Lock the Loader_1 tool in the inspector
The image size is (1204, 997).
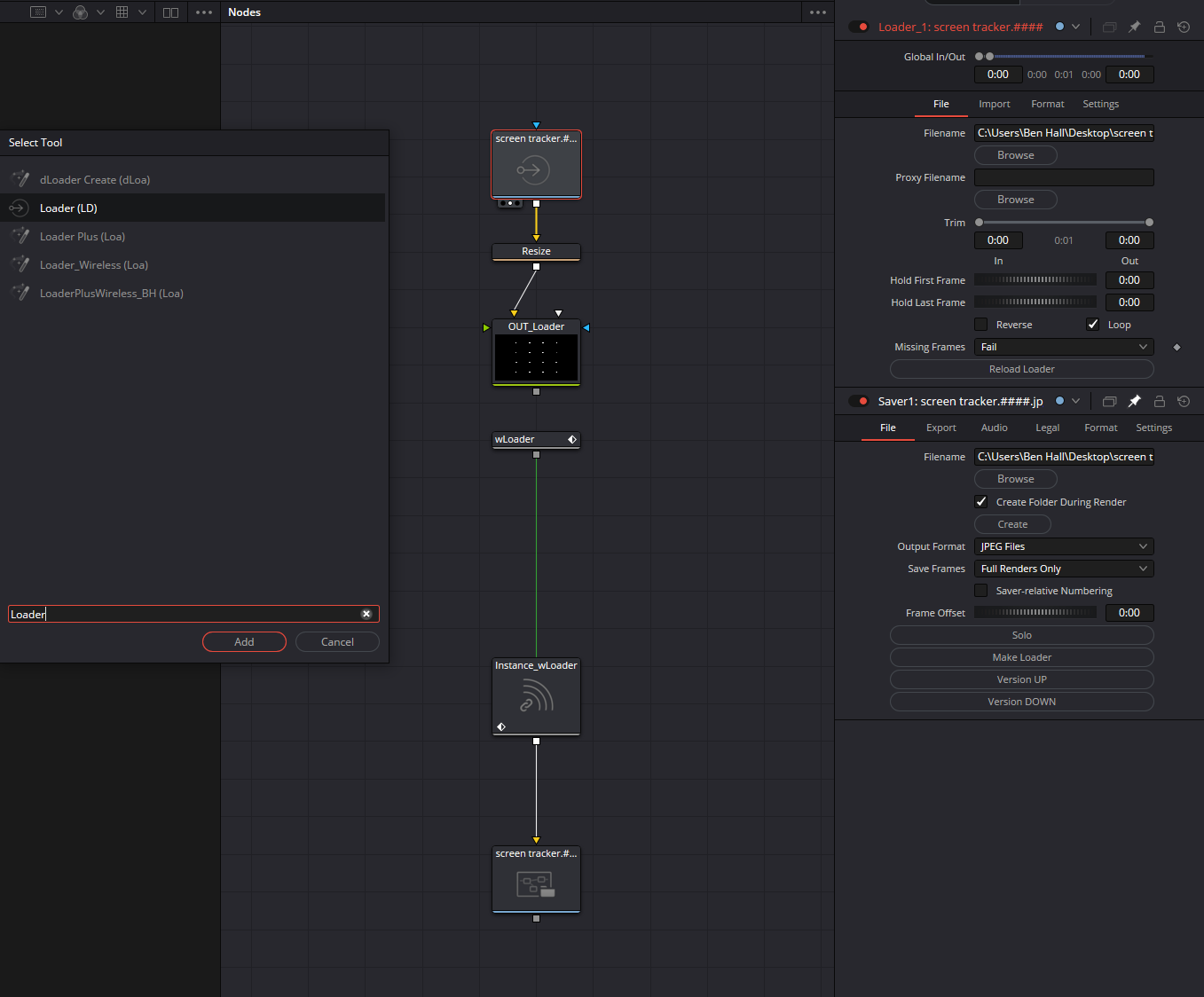click(1159, 27)
